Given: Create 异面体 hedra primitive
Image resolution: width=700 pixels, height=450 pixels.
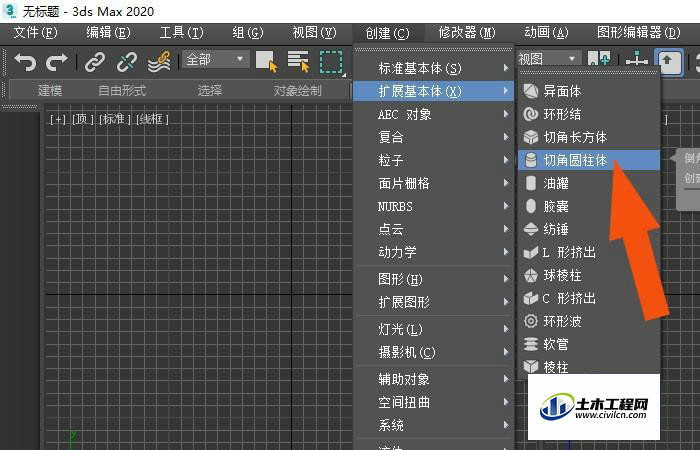Looking at the screenshot, I should [x=589, y=92].
